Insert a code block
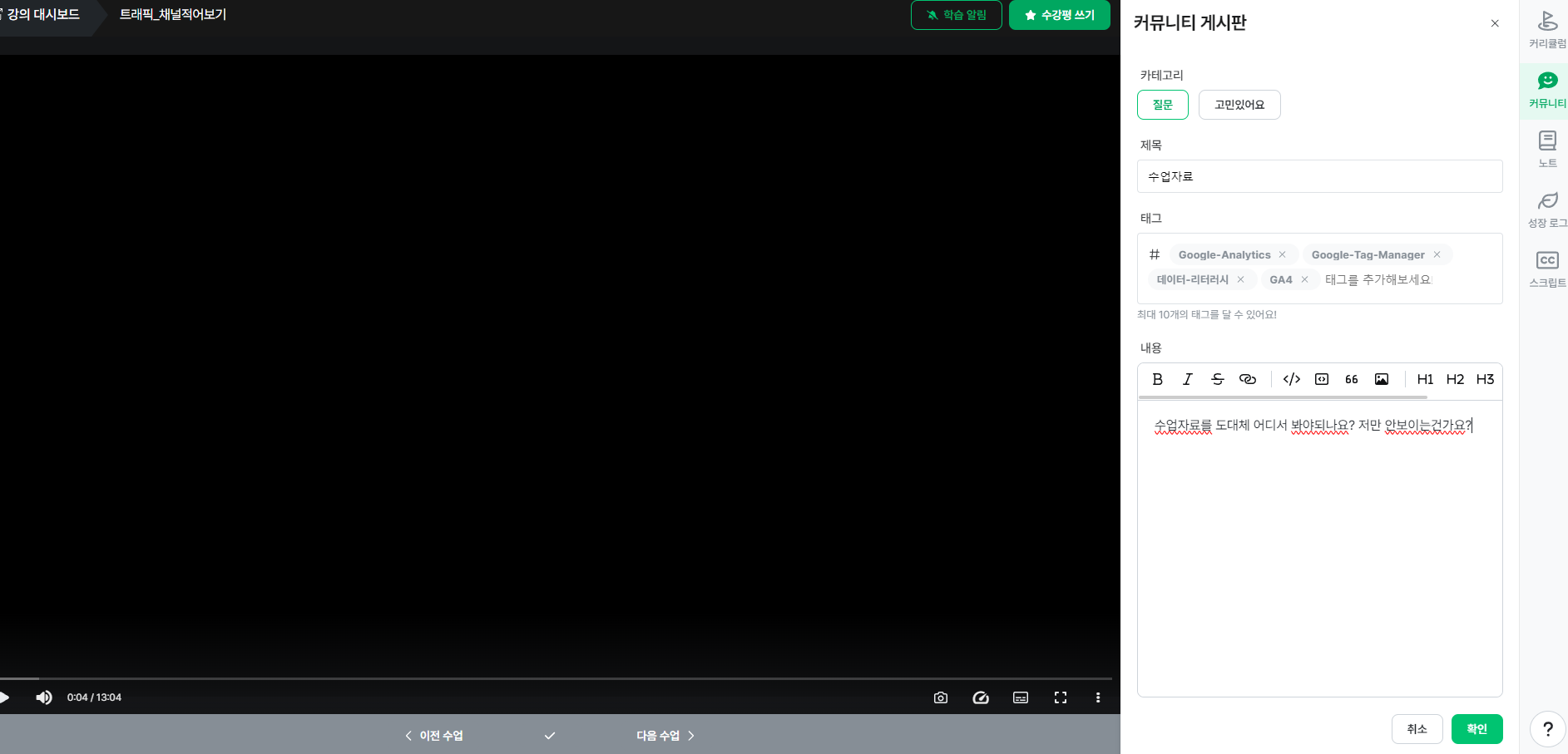Image resolution: width=1568 pixels, height=754 pixels. coord(1321,379)
